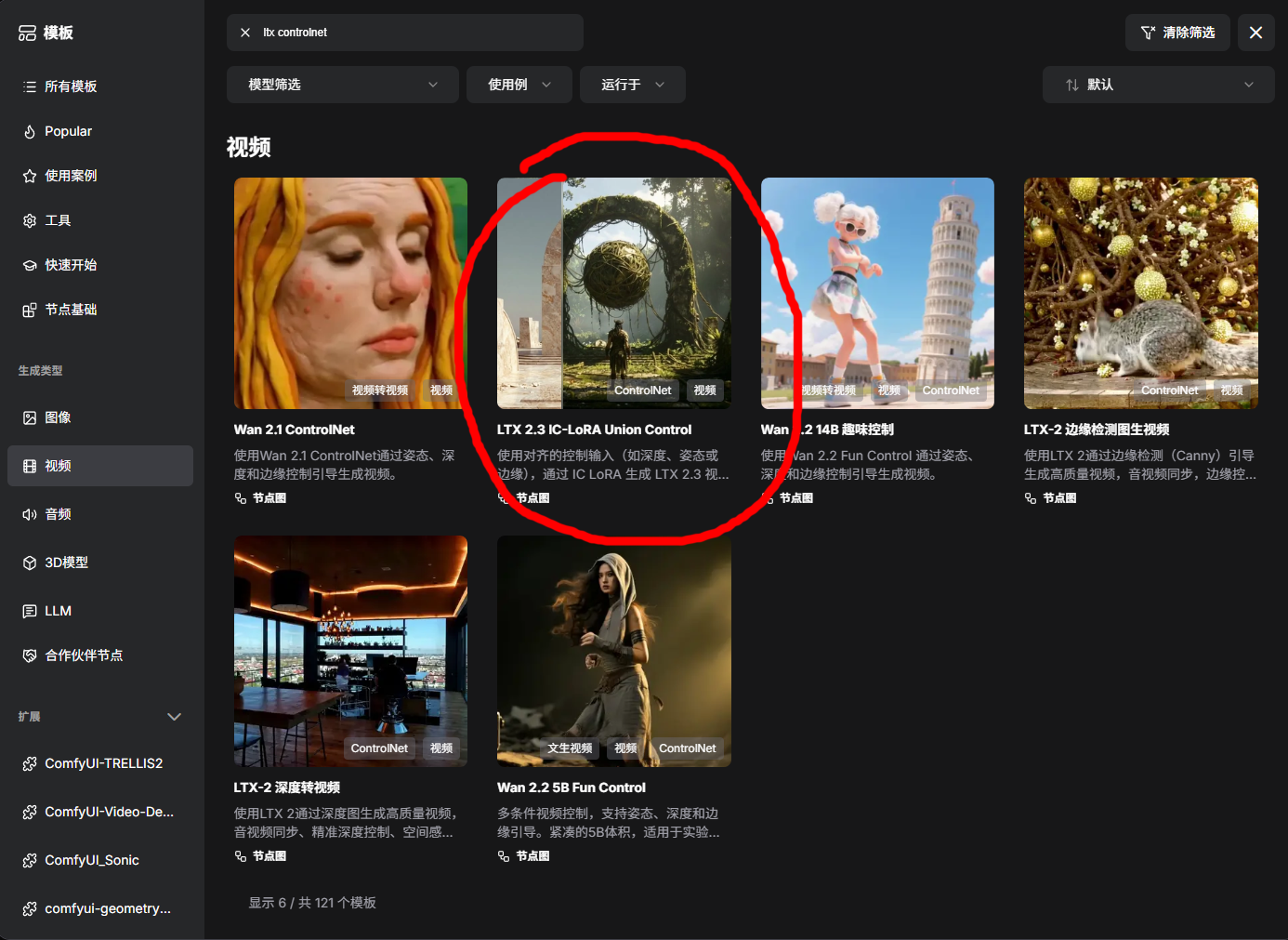Click the Wan 2.2 5B Fun Control title
Screen dimensions: 1288x940
[572, 788]
